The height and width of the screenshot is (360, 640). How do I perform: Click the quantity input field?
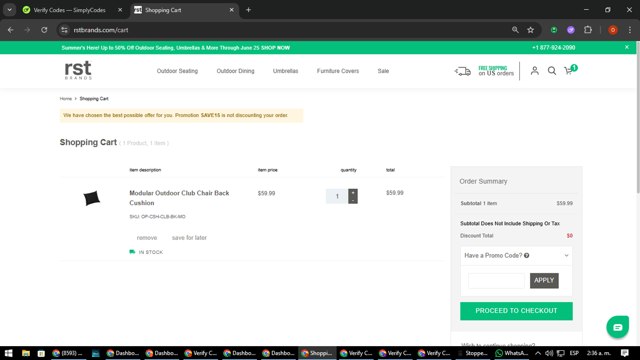tap(337, 196)
